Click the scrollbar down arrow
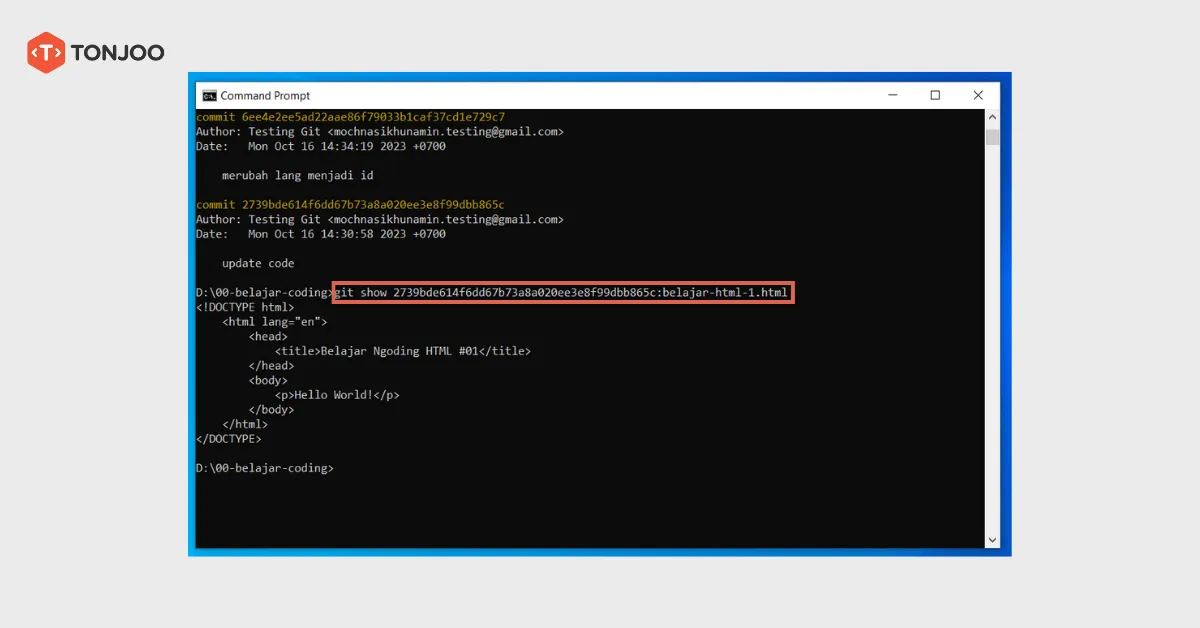1200x628 pixels. coord(992,540)
